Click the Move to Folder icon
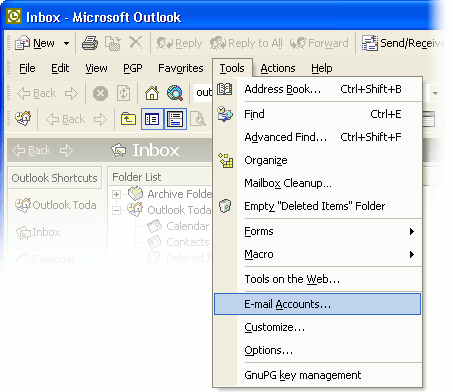 113,43
